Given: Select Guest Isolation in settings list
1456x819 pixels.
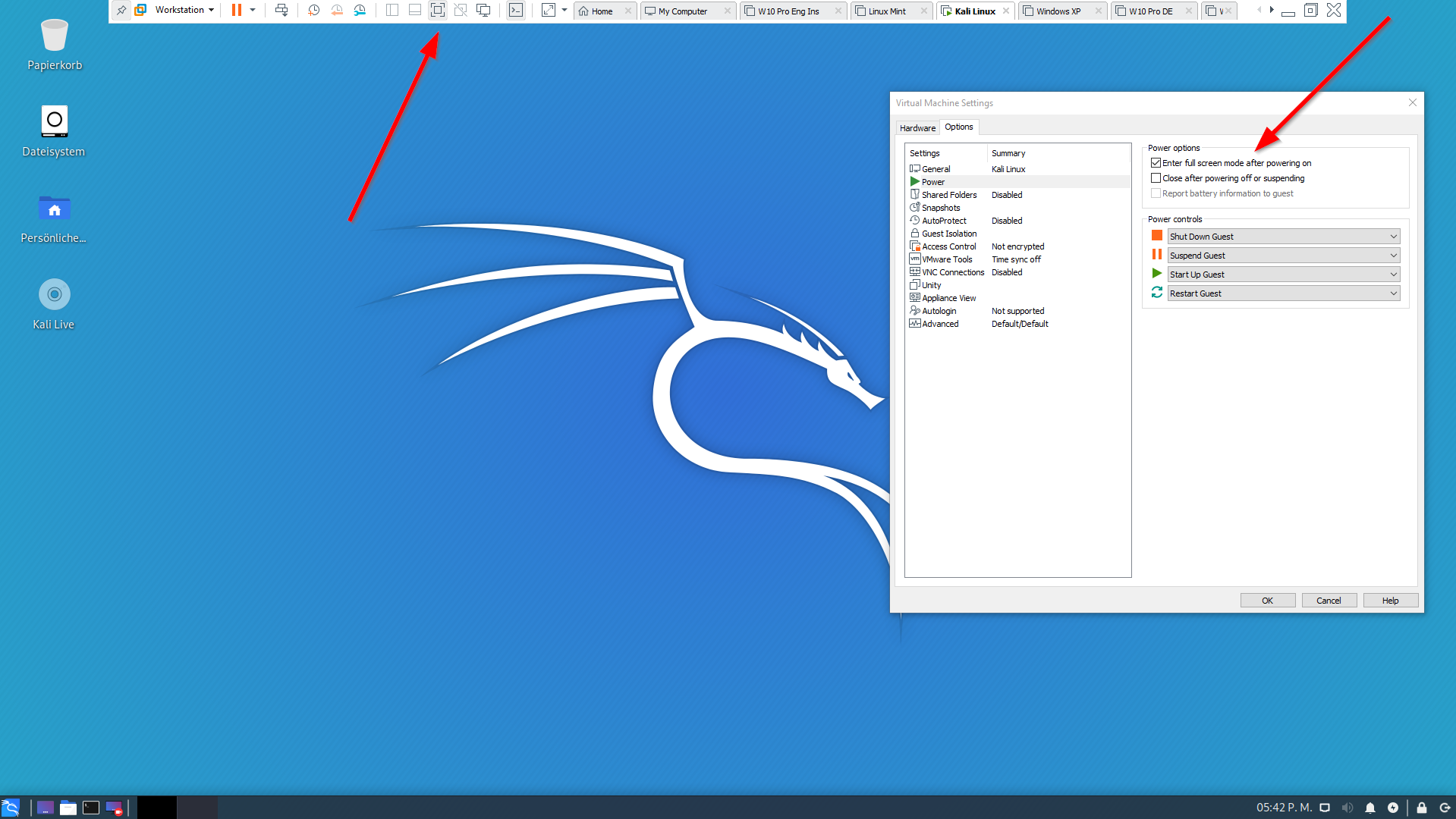Looking at the screenshot, I should pyautogui.click(x=1017, y=234).
